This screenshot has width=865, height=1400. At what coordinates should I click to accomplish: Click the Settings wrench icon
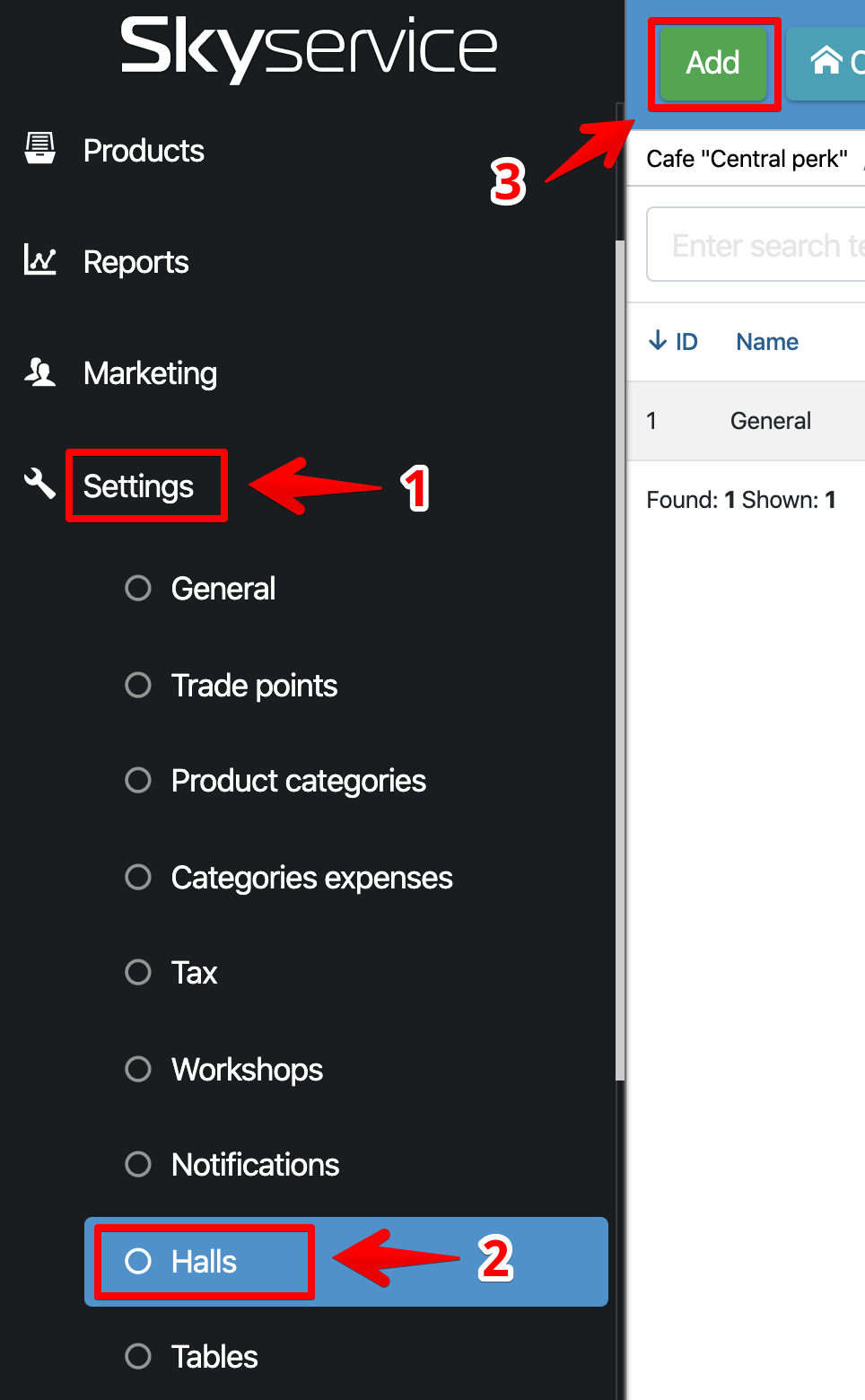coord(40,484)
